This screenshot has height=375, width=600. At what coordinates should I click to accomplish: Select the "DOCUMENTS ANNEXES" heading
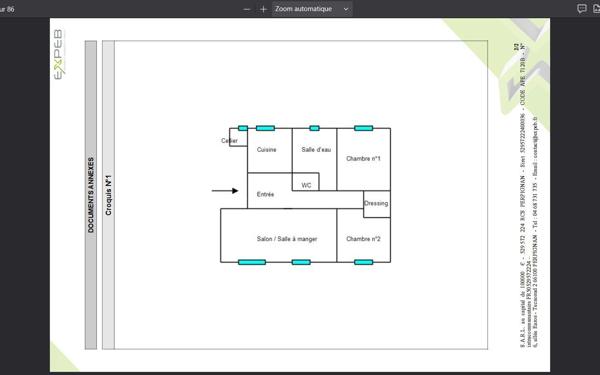91,195
